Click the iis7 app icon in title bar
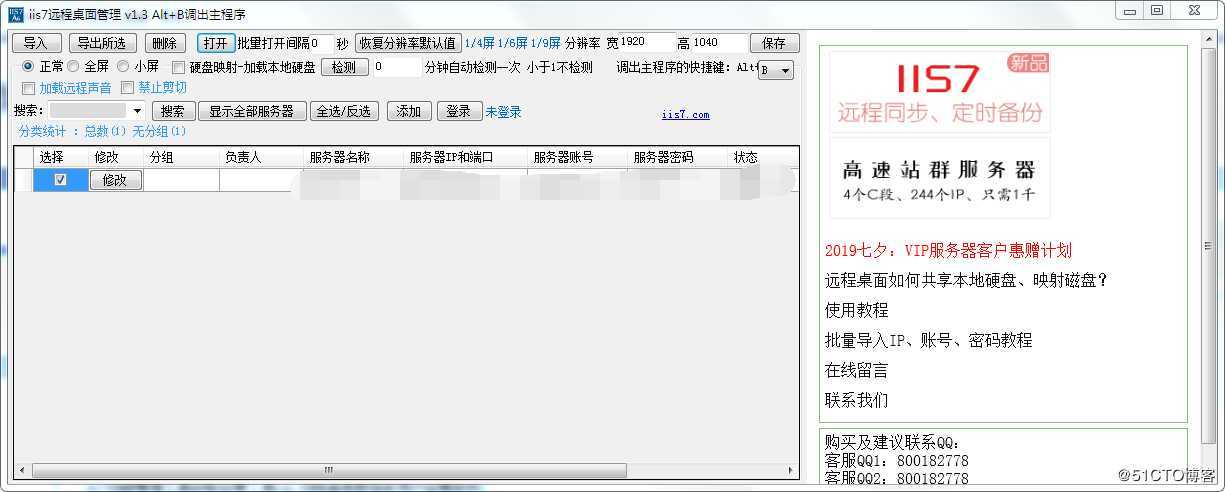The image size is (1225, 492). 15,14
